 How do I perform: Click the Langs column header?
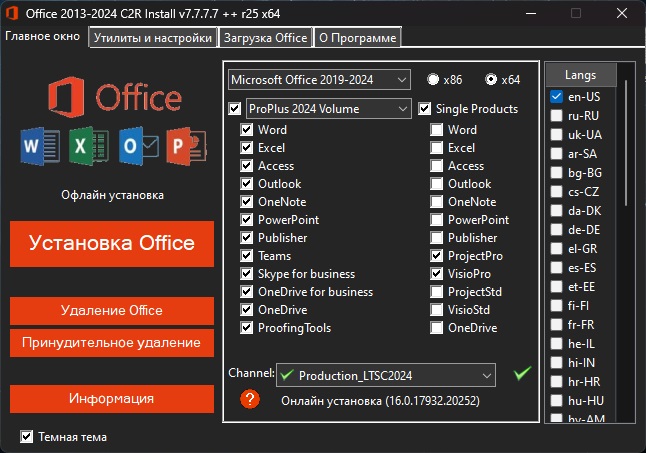coord(581,75)
